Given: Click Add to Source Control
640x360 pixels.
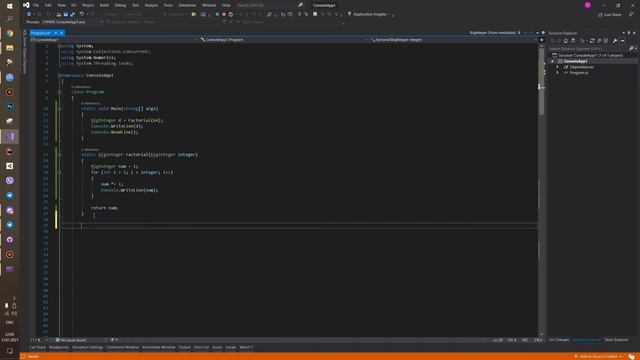Looking at the screenshot, I should [x=598, y=357].
